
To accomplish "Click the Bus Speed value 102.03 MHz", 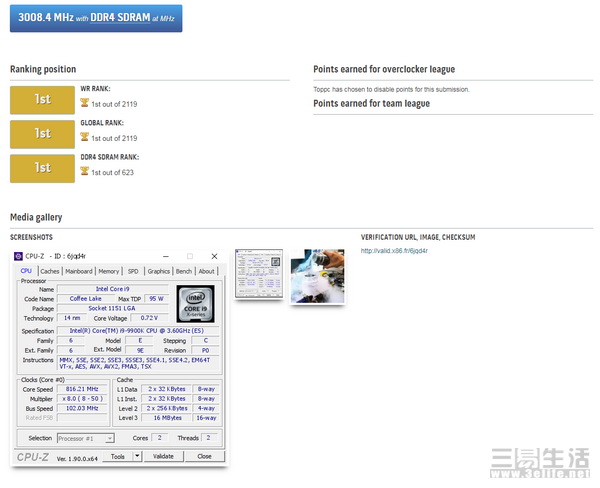I will pos(82,408).
